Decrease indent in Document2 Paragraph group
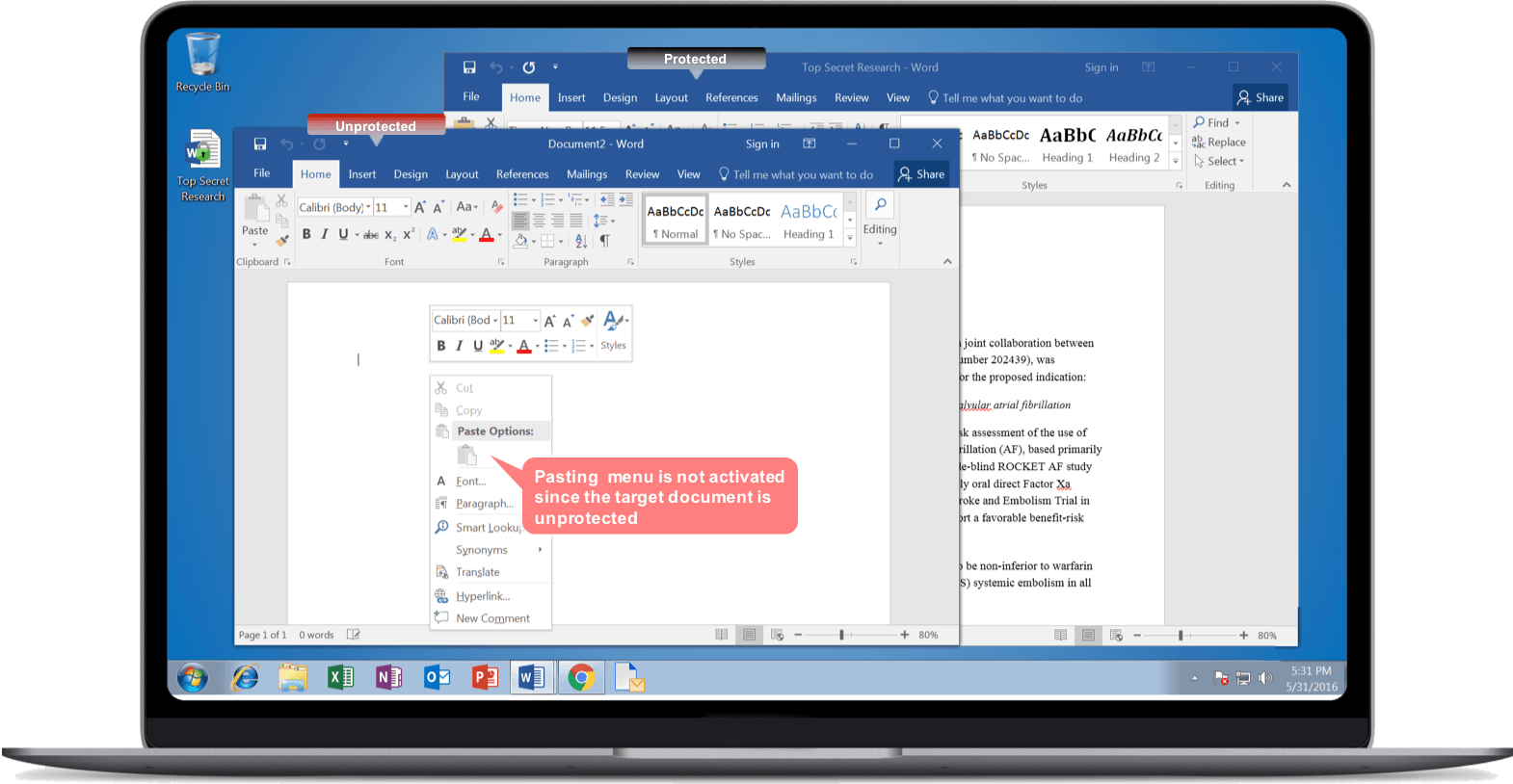Viewport: 1513px width, 784px height. click(x=607, y=199)
